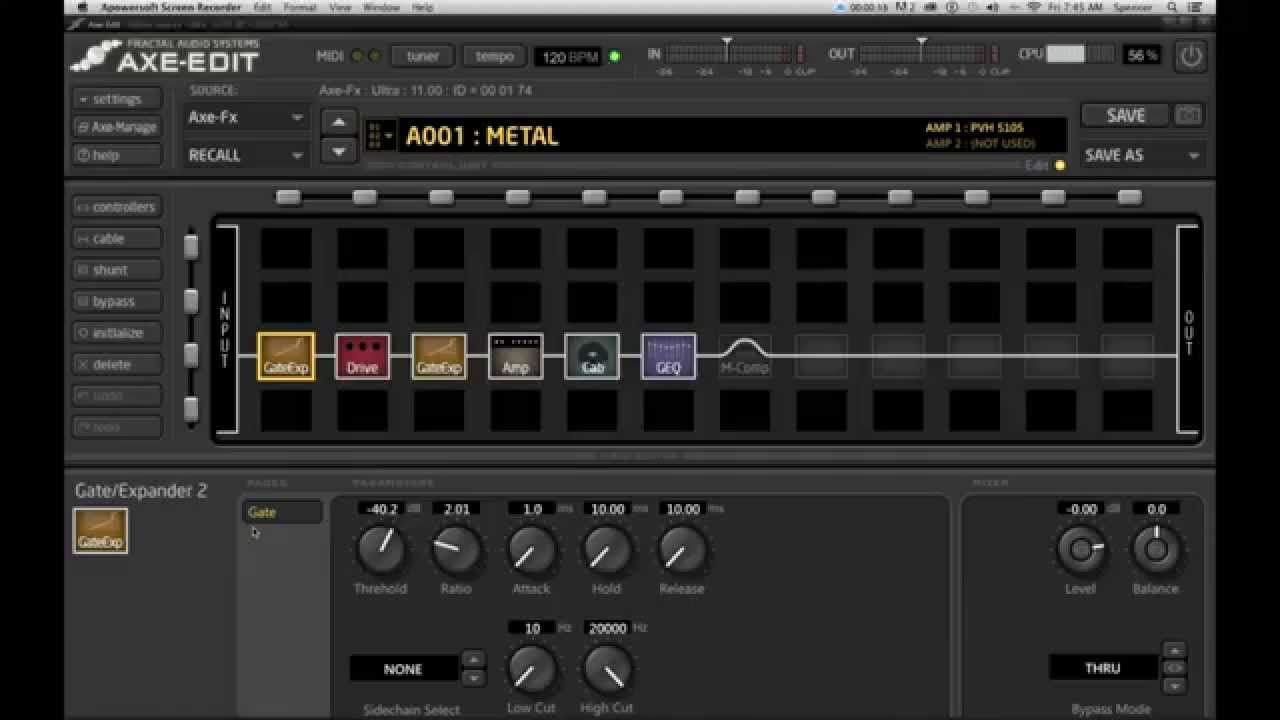Open the THRU bypass mode selector
1280x720 pixels.
1103,668
